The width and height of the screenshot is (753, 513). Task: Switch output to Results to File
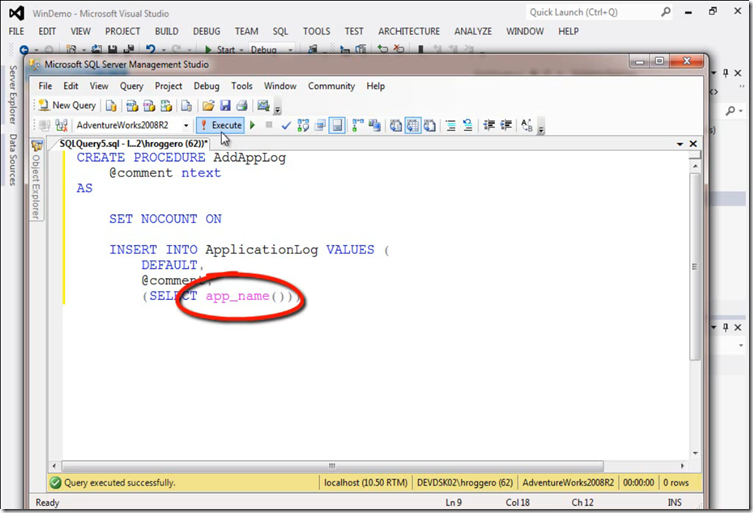430,126
